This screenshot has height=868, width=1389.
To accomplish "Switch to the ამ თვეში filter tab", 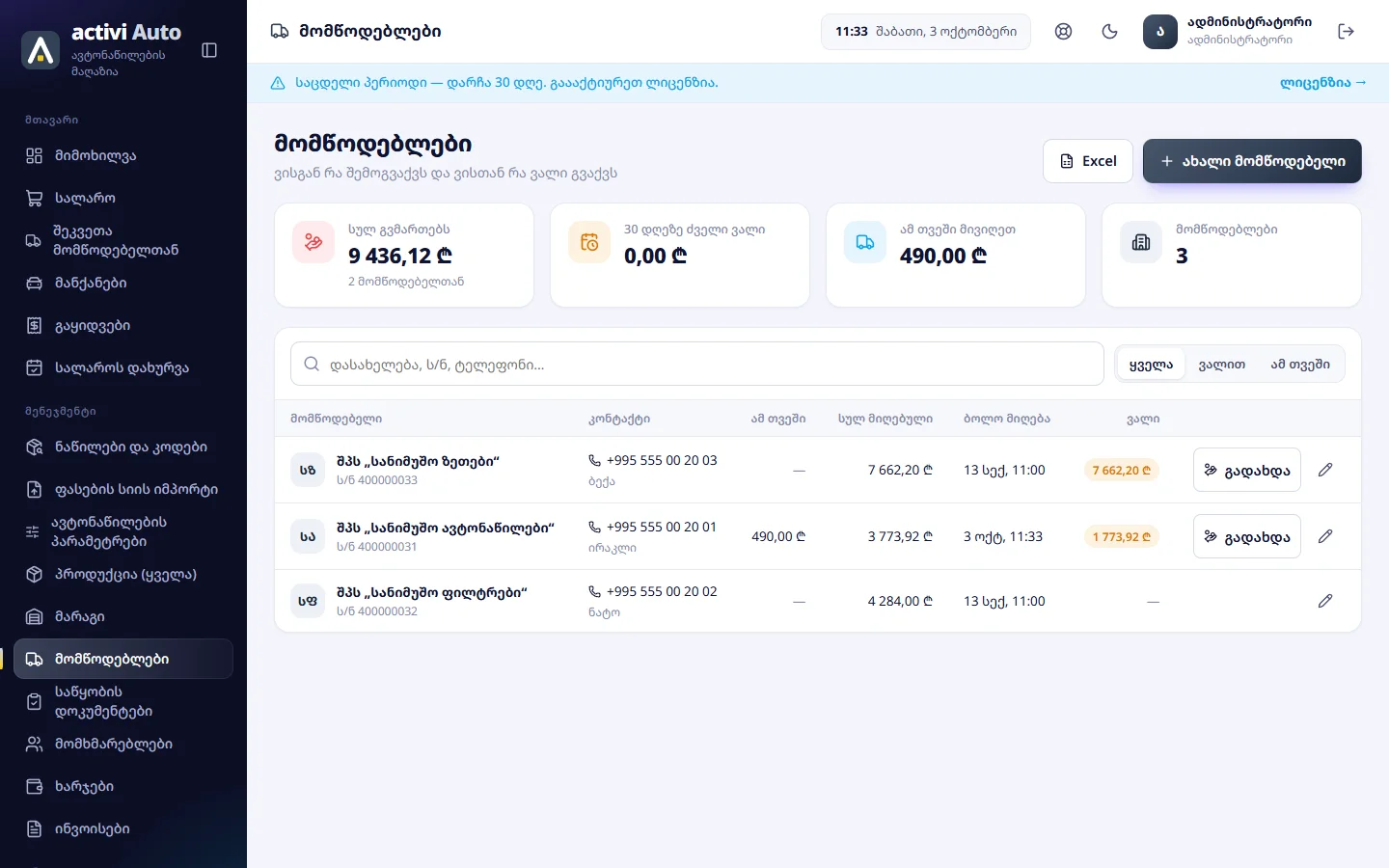I will click(1300, 365).
